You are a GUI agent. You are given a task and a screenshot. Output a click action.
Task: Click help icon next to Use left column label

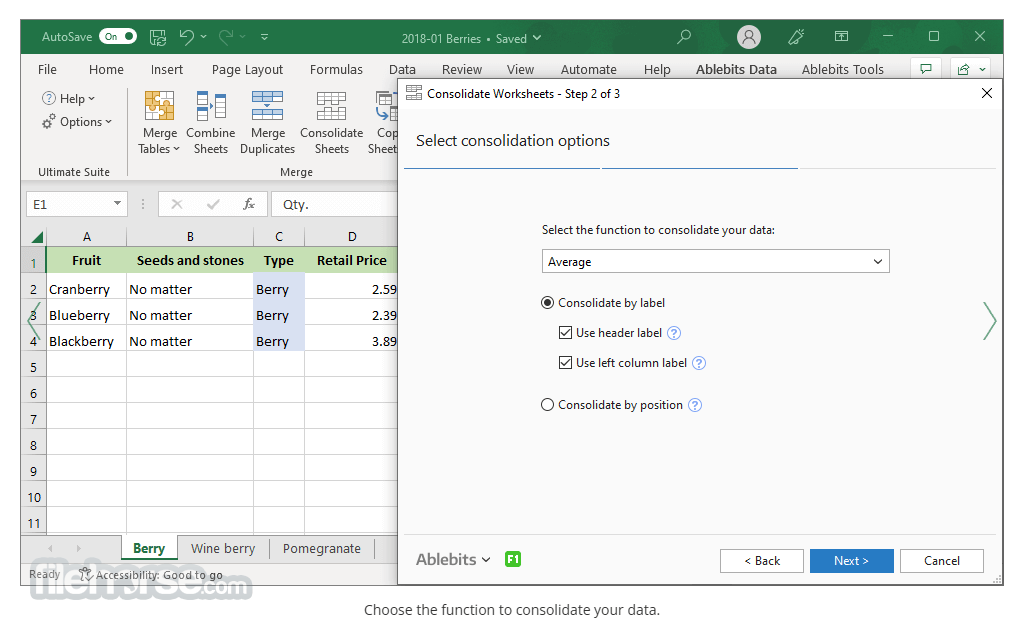pos(699,363)
